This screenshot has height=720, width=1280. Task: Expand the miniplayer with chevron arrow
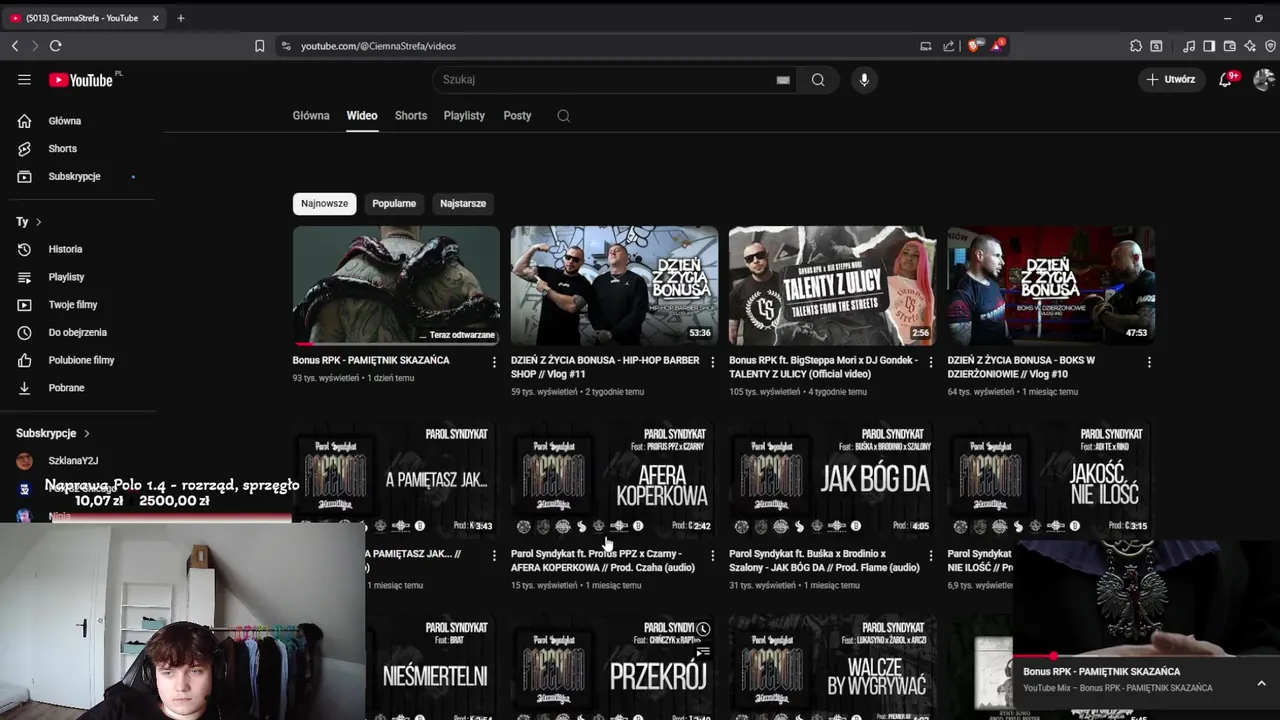click(1261, 683)
